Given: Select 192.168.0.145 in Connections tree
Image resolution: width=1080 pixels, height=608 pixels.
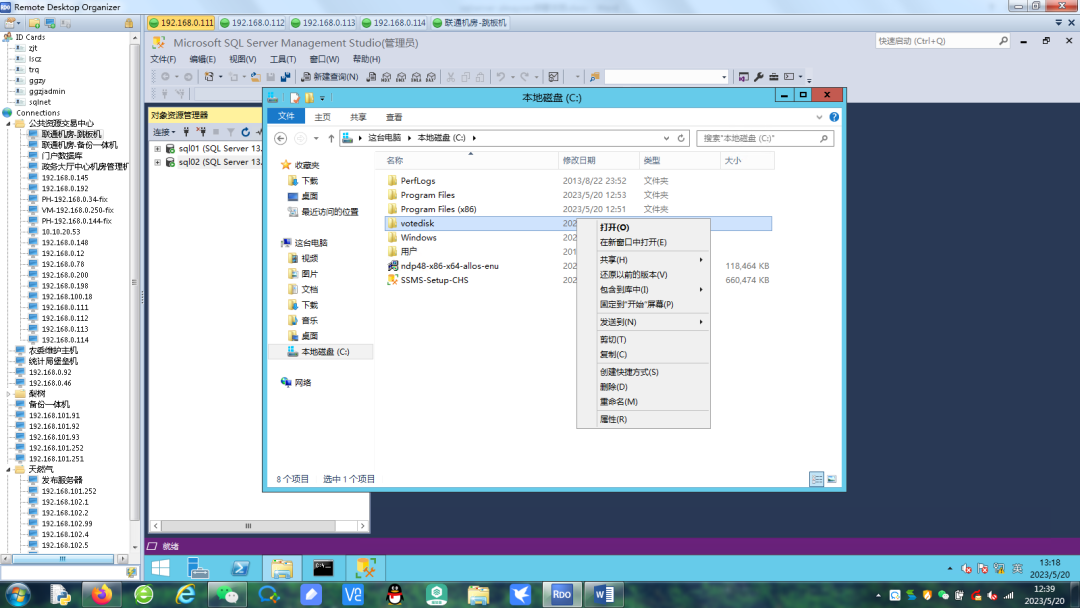Looking at the screenshot, I should (x=65, y=178).
